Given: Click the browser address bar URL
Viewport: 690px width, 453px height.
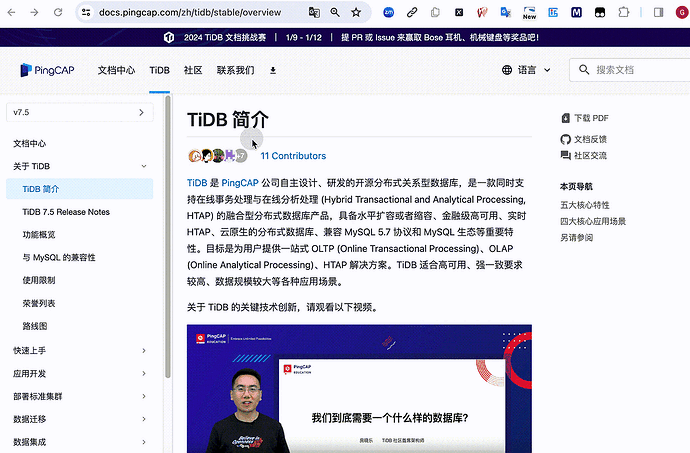Looking at the screenshot, I should (x=190, y=12).
